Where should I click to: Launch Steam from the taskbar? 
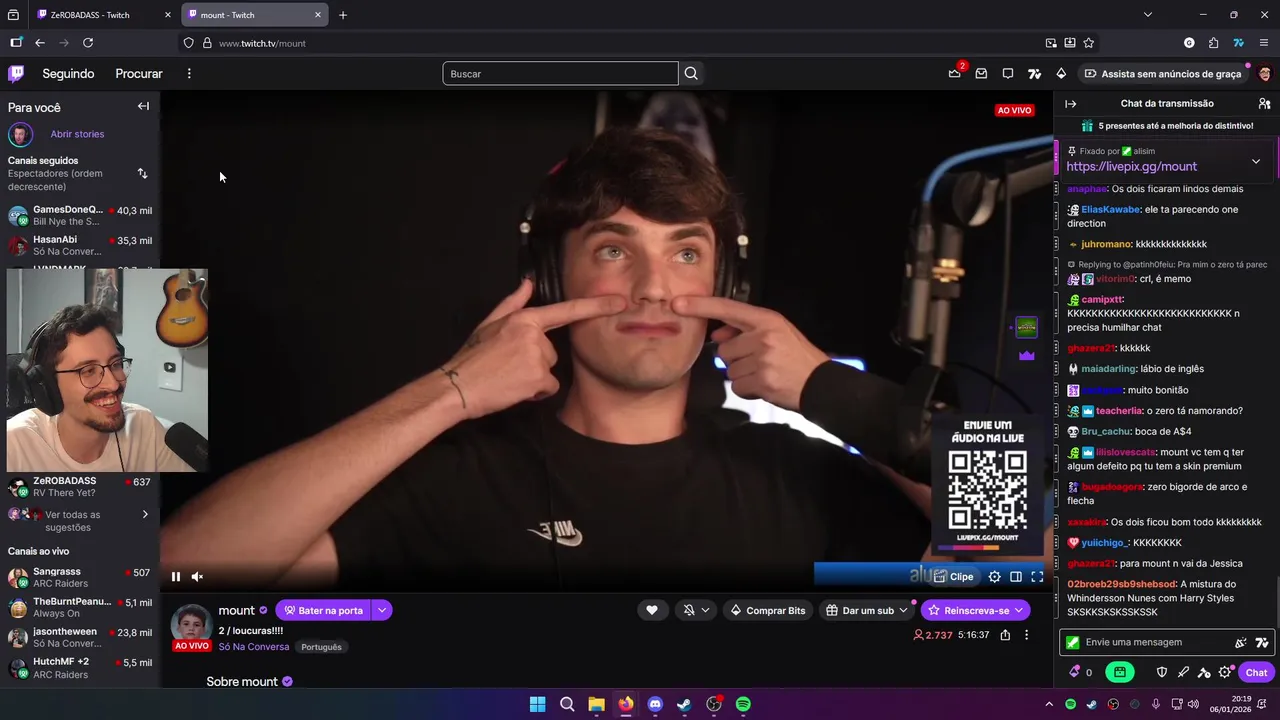tap(684, 704)
